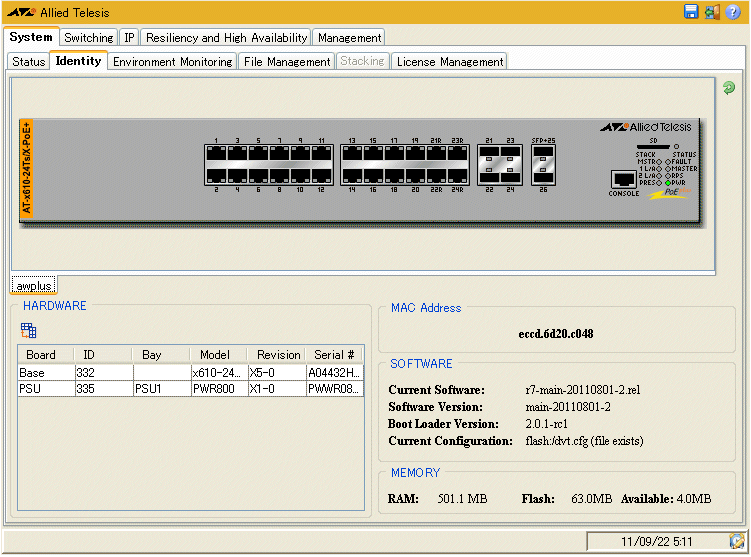Select port 5 on the switch image
Screen dimensions: 751x557
point(259,153)
